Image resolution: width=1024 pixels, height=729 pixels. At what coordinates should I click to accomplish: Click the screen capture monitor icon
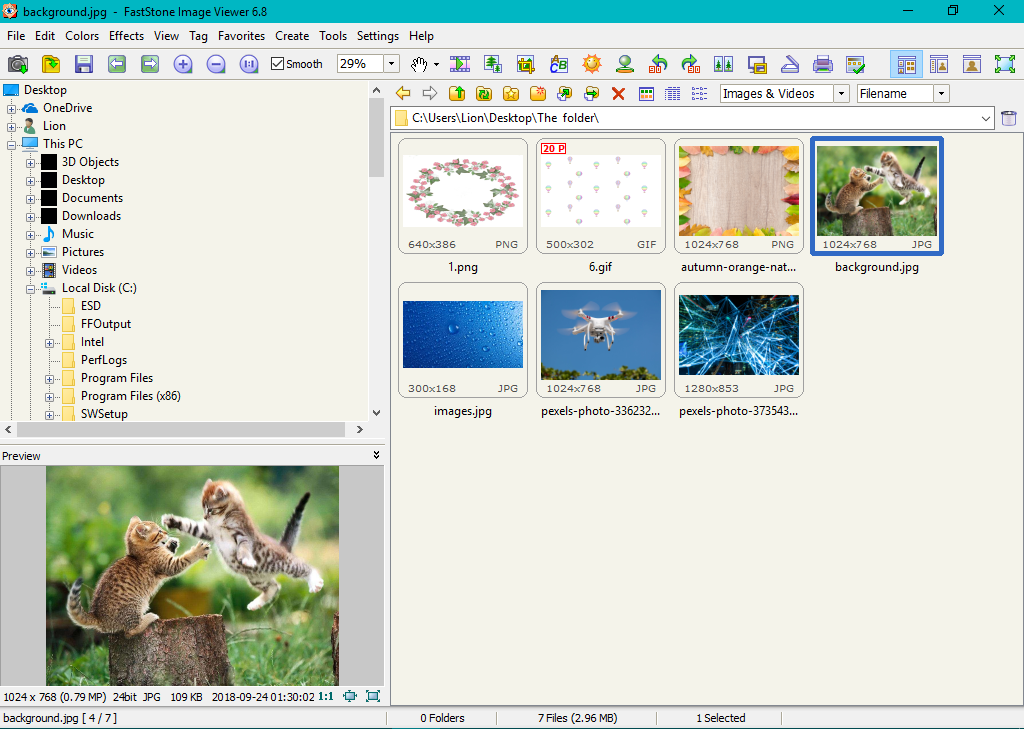pos(757,64)
